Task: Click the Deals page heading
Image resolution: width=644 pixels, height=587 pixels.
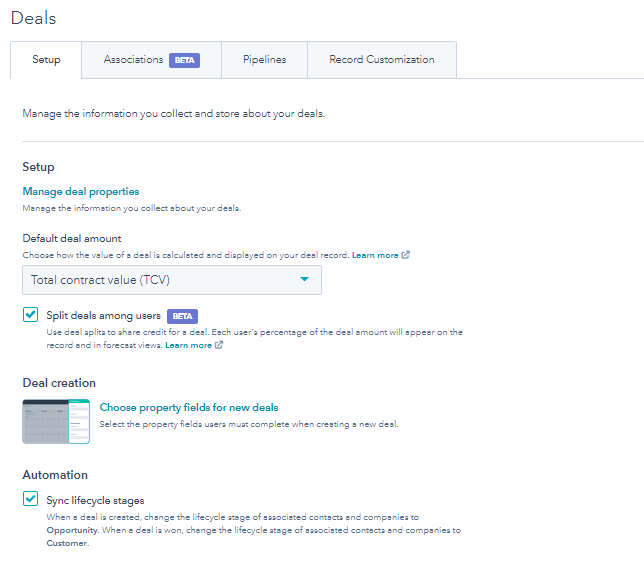Action: click(33, 18)
